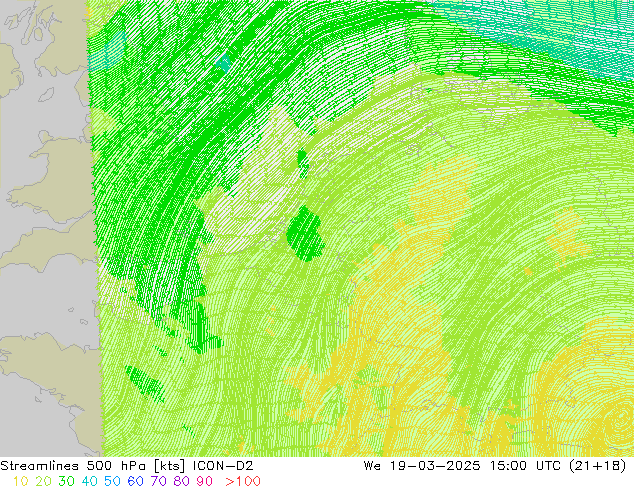Select the 10 kts legend value
The image size is (634, 490).
click(x=21, y=482)
